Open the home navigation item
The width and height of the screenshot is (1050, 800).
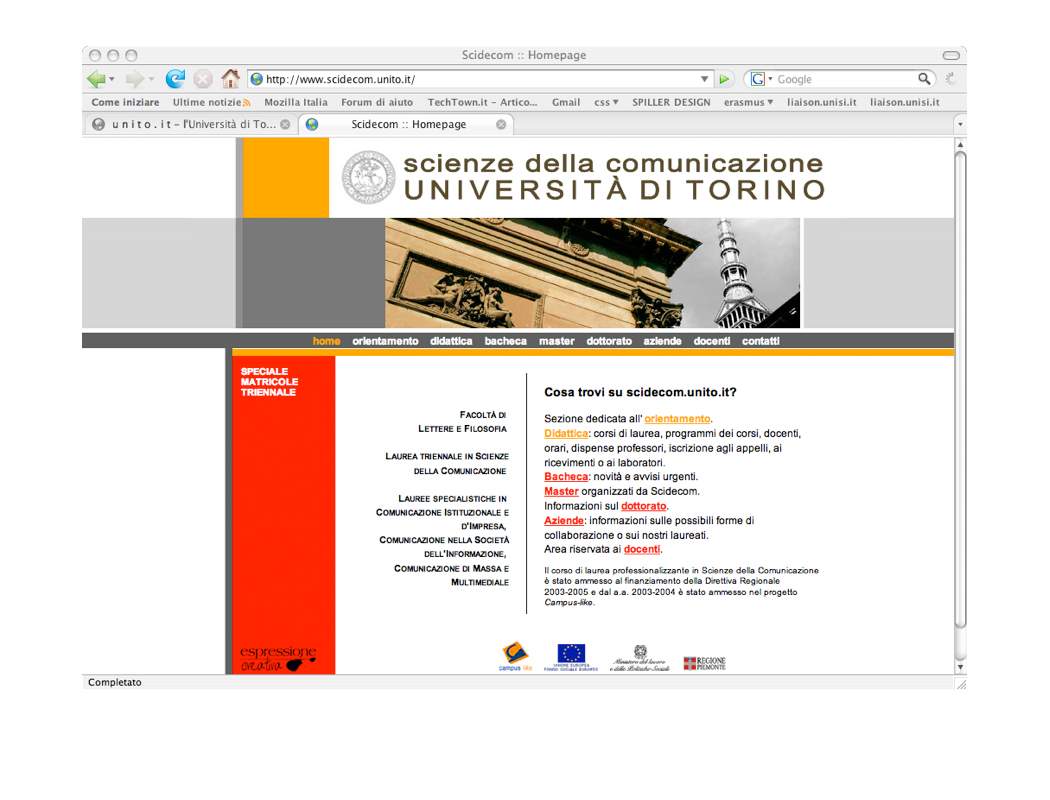click(x=326, y=341)
